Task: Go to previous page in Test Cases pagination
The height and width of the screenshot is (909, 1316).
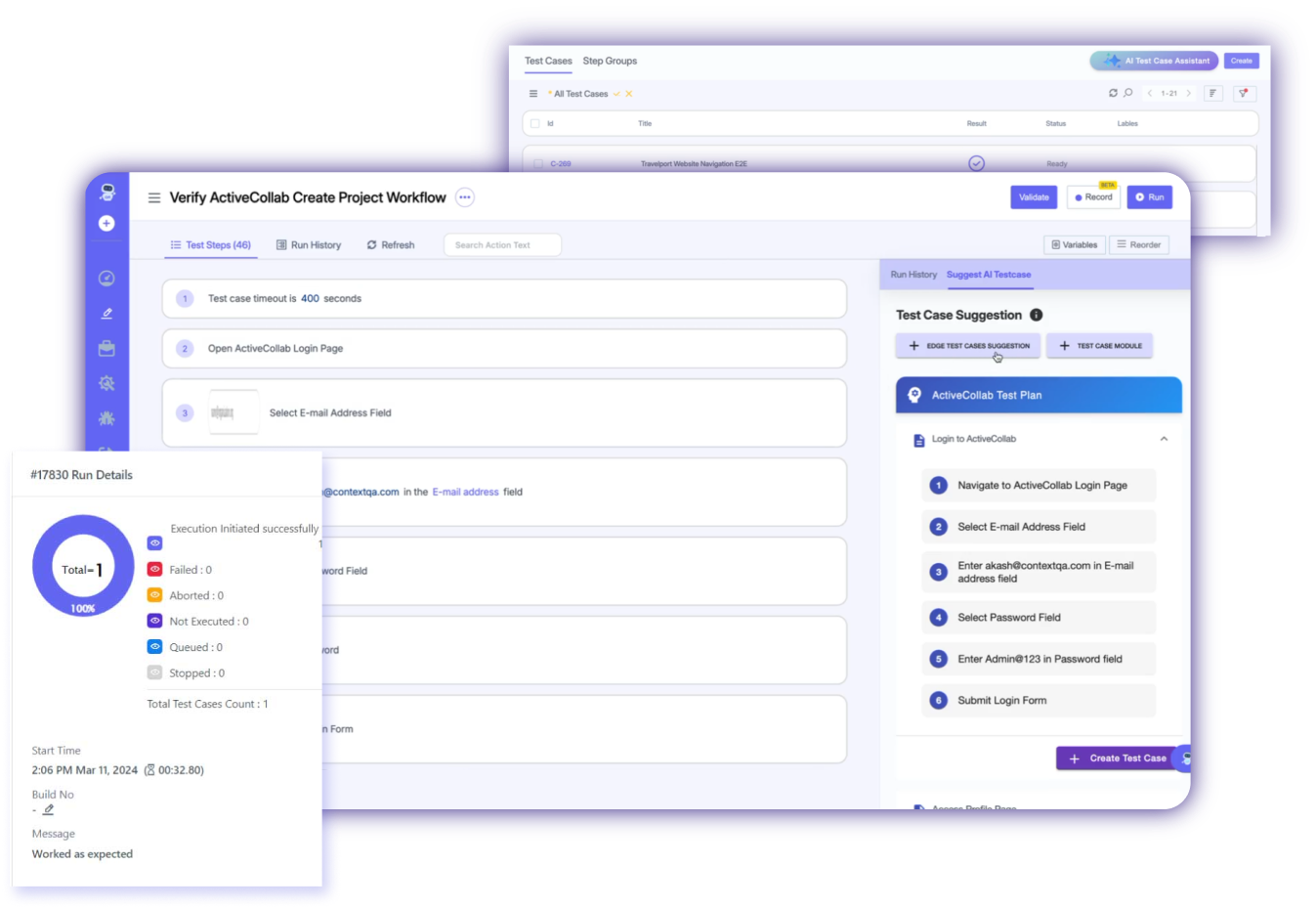Action: click(x=1150, y=94)
